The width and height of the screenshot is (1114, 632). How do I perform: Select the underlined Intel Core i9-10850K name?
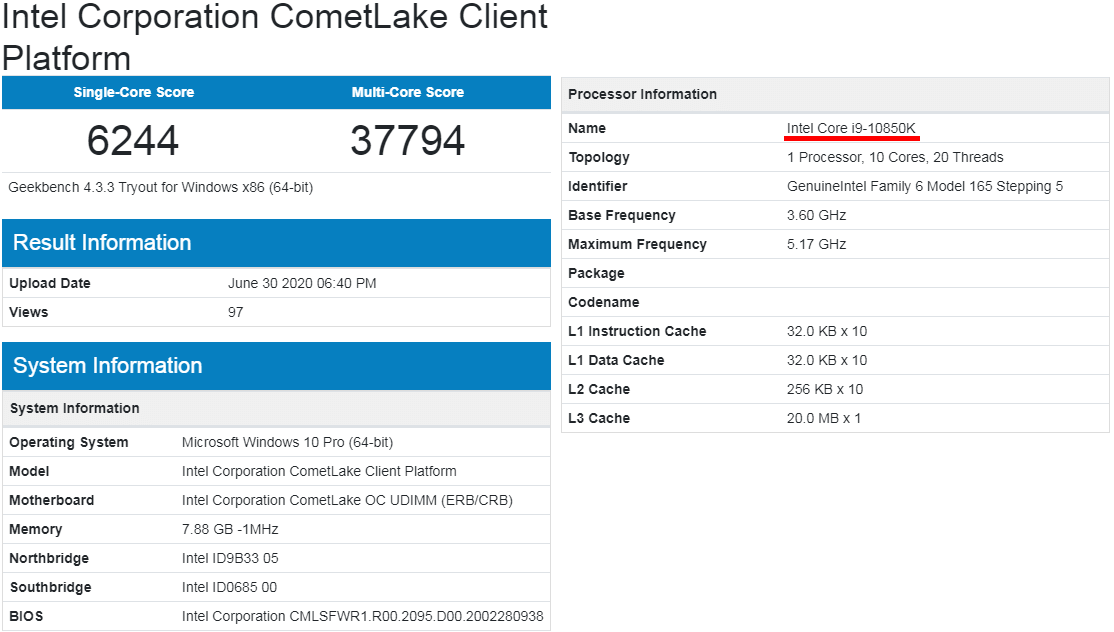point(851,129)
